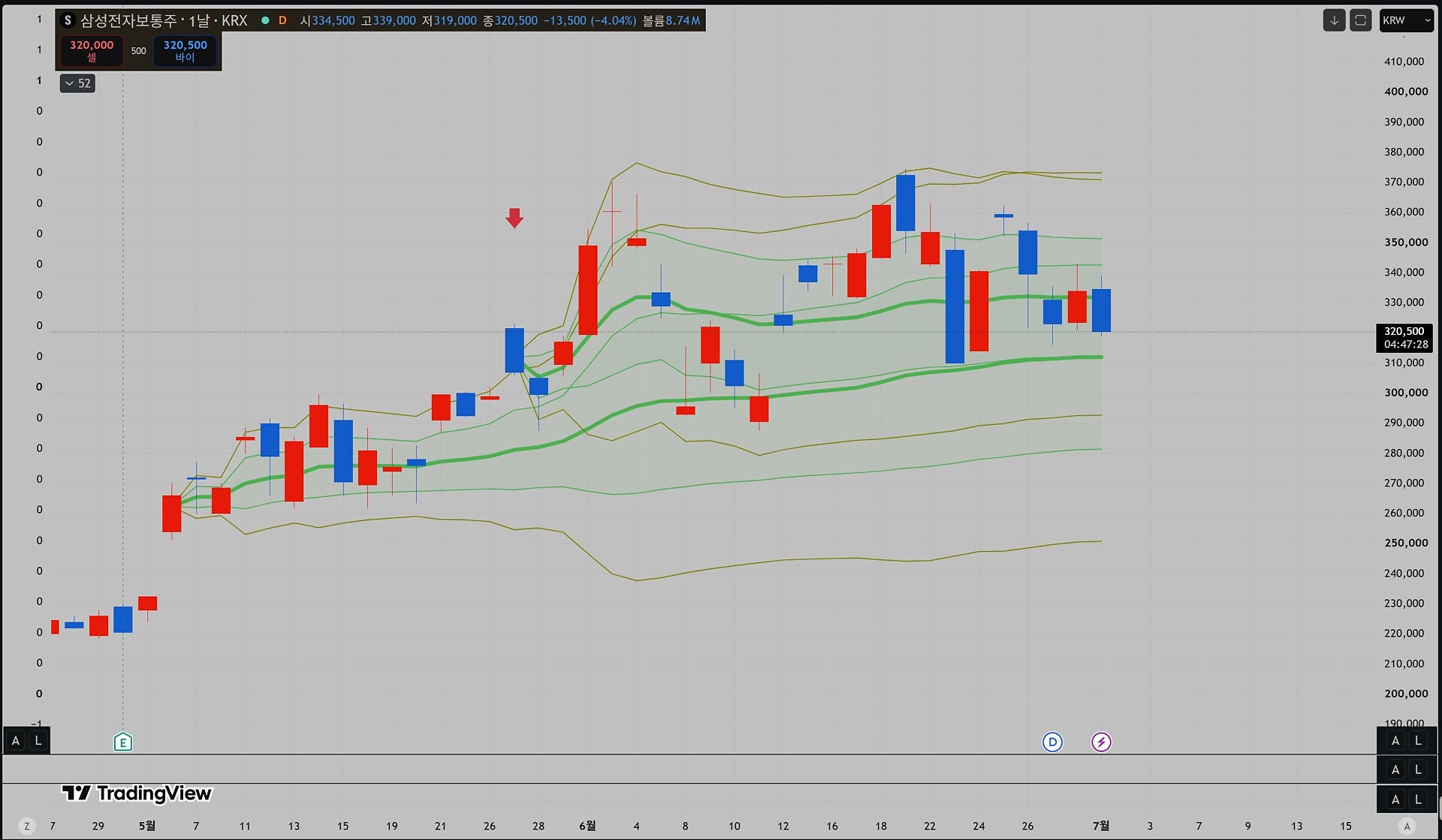This screenshot has height=840, width=1442.
Task: Expand the 52 indicators legend
Action: (77, 83)
